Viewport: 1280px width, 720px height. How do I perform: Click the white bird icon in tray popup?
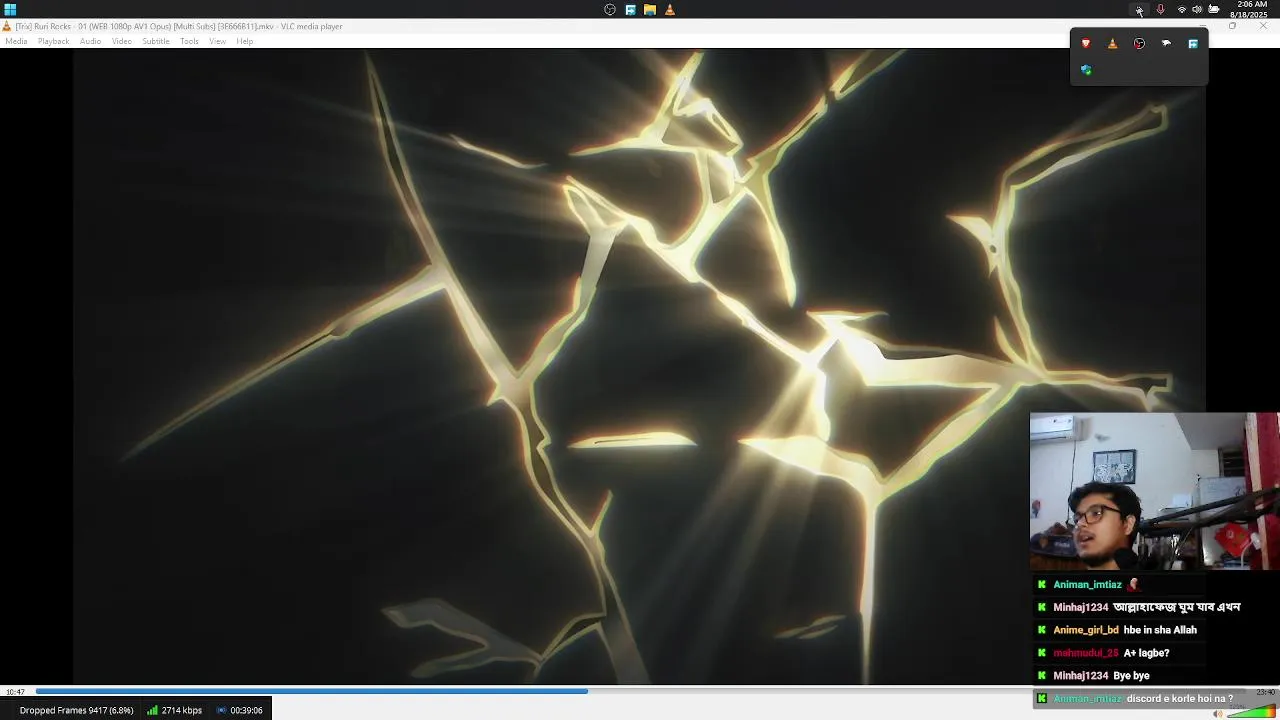1166,44
